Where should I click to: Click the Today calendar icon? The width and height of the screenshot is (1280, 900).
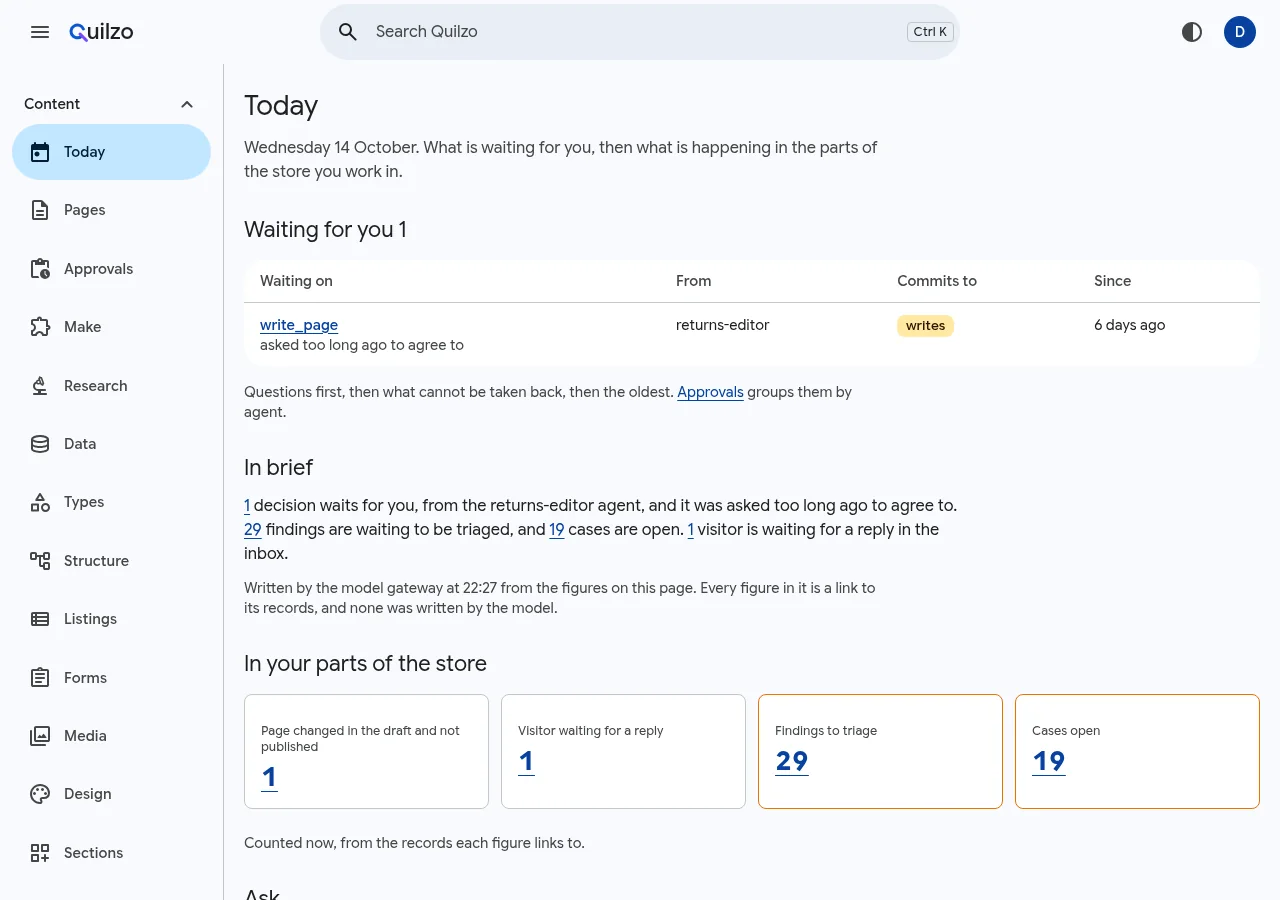click(x=40, y=152)
